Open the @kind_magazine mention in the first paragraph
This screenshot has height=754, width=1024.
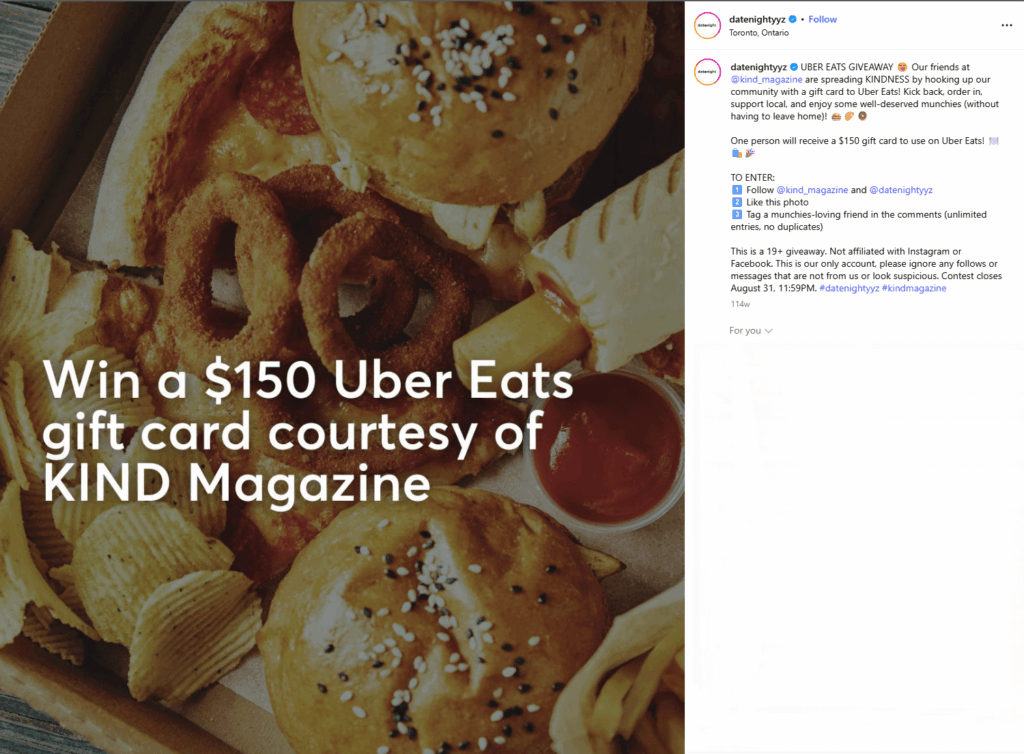pos(766,79)
